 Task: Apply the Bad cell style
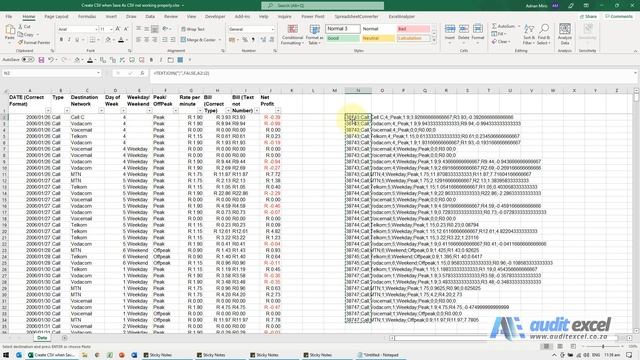point(413,29)
